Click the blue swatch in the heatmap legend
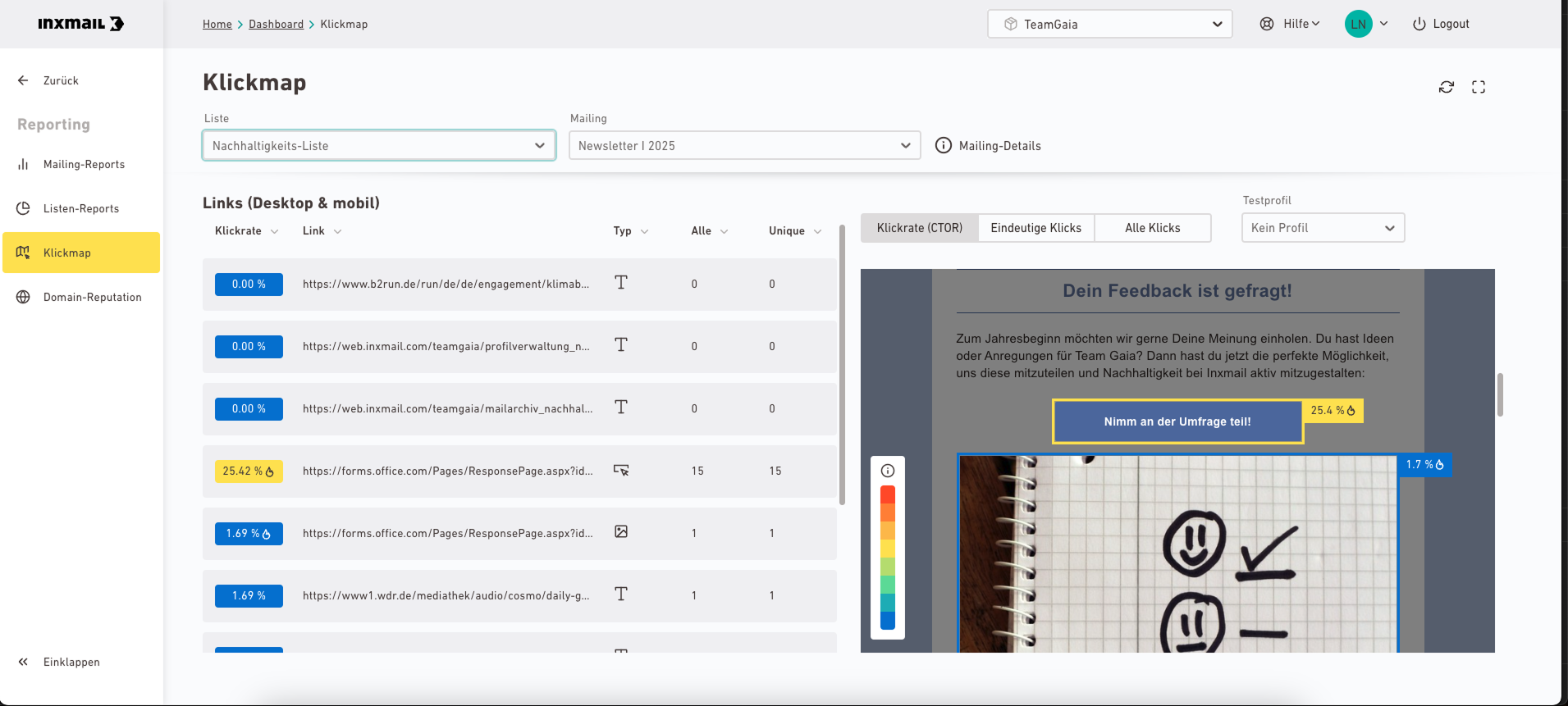This screenshot has width=1568, height=706. tap(888, 621)
